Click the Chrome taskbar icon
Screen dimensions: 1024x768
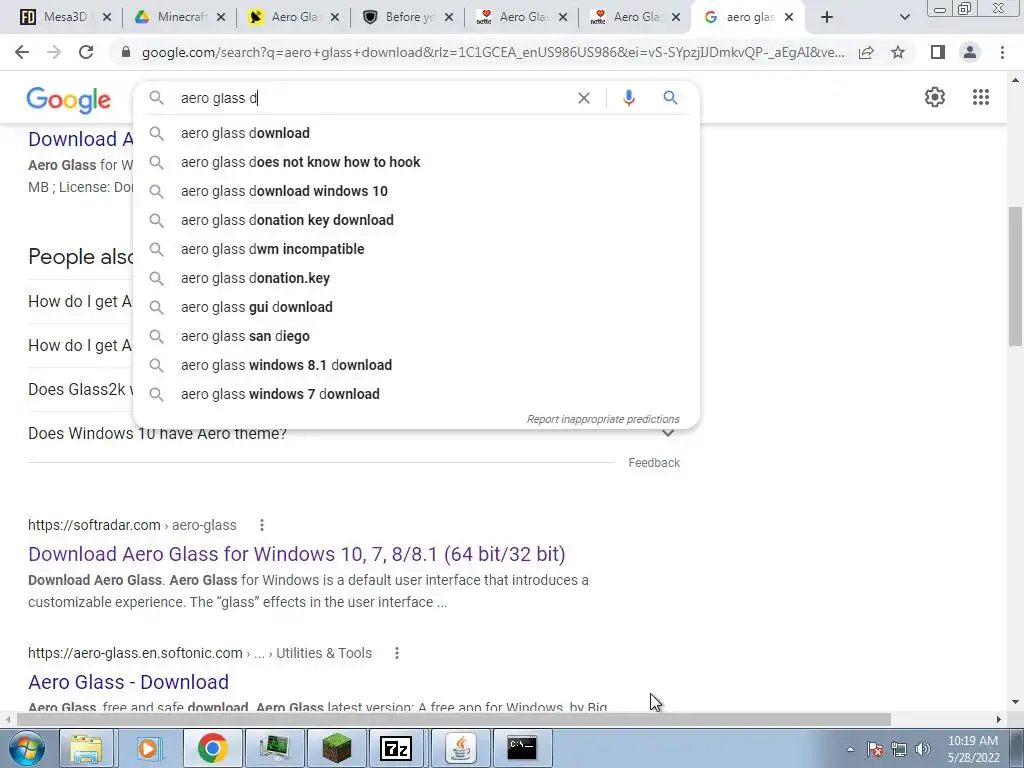point(212,748)
